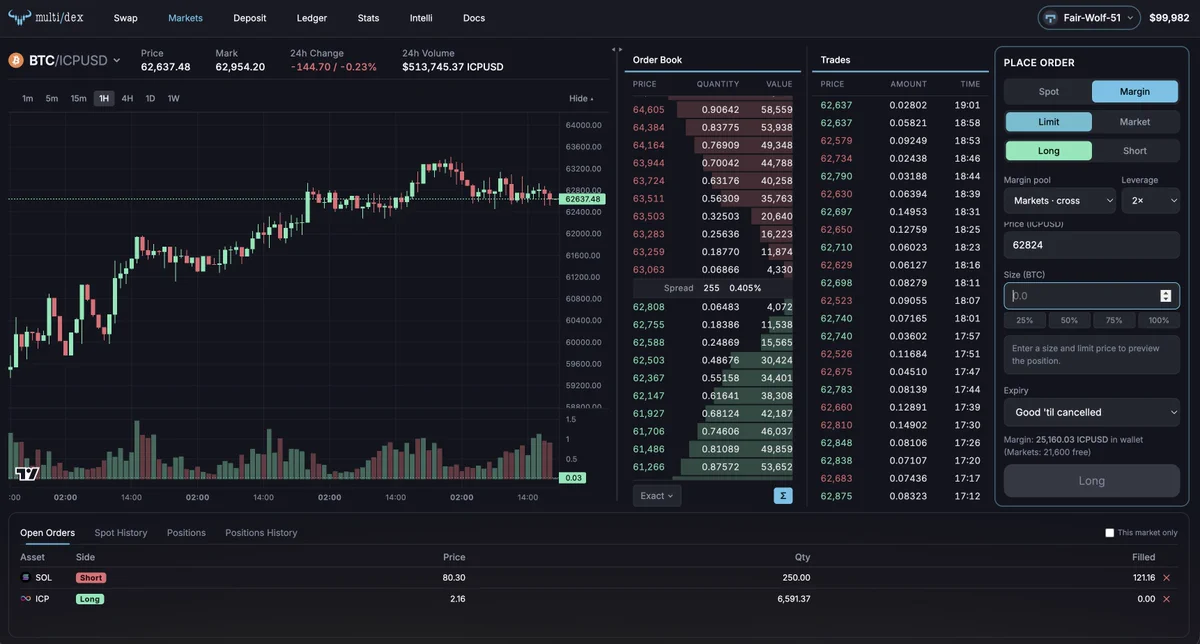Set chart interval to 4H
1200x644 pixels.
point(127,99)
